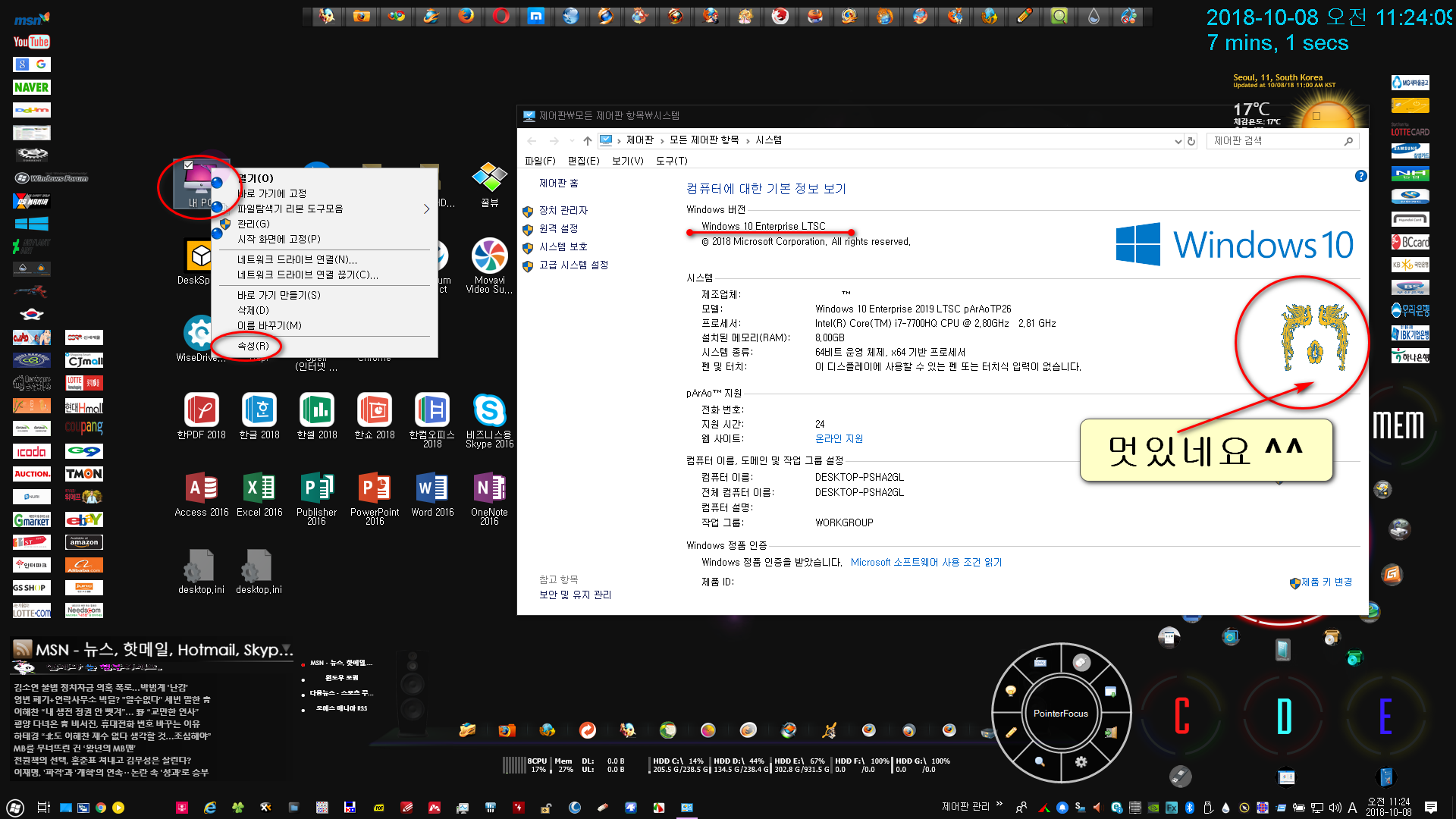Open the BCcard shortcut on right sidebar
This screenshot has width=1456, height=819.
pyautogui.click(x=1410, y=242)
